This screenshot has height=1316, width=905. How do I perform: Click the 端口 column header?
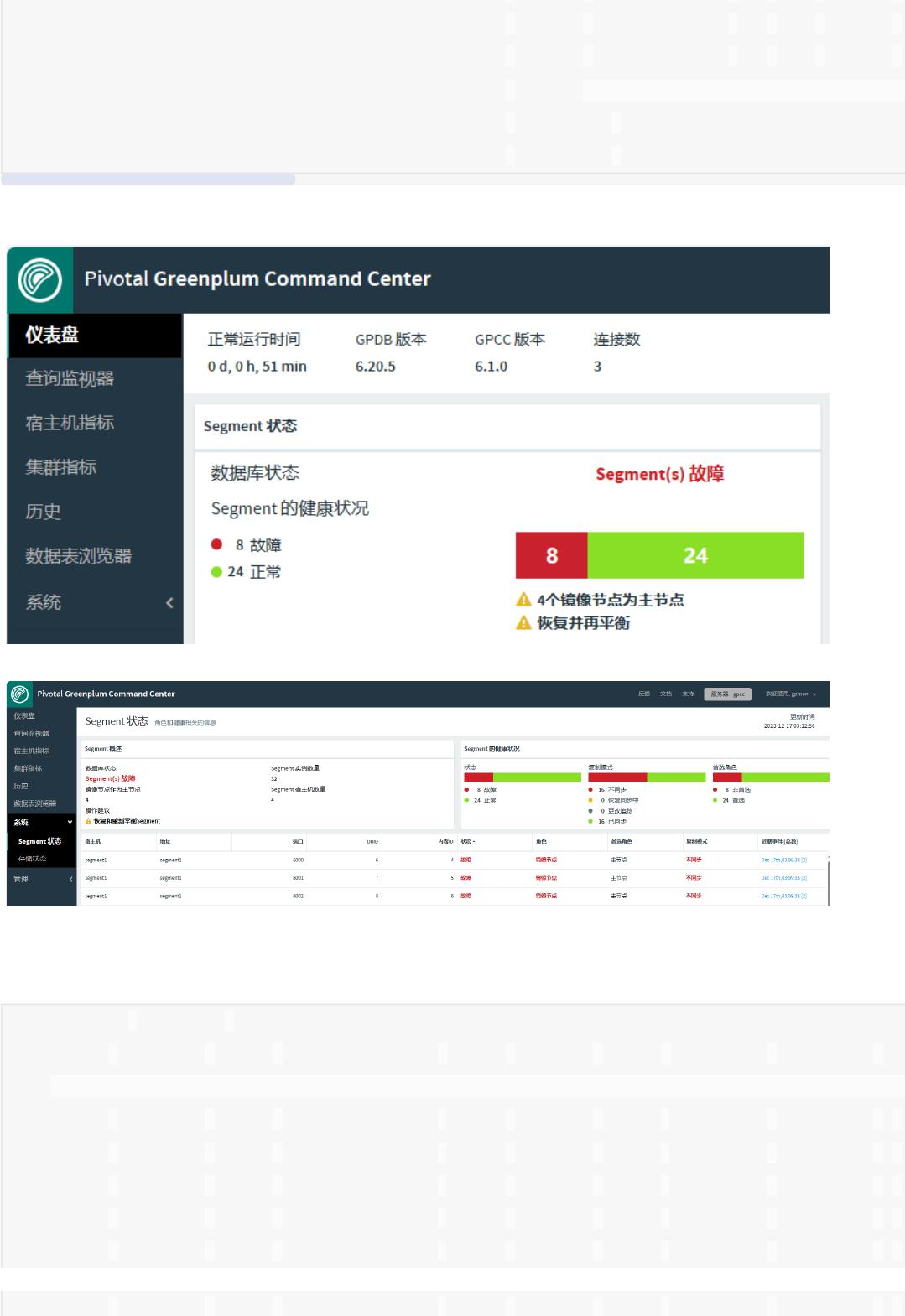[x=298, y=841]
